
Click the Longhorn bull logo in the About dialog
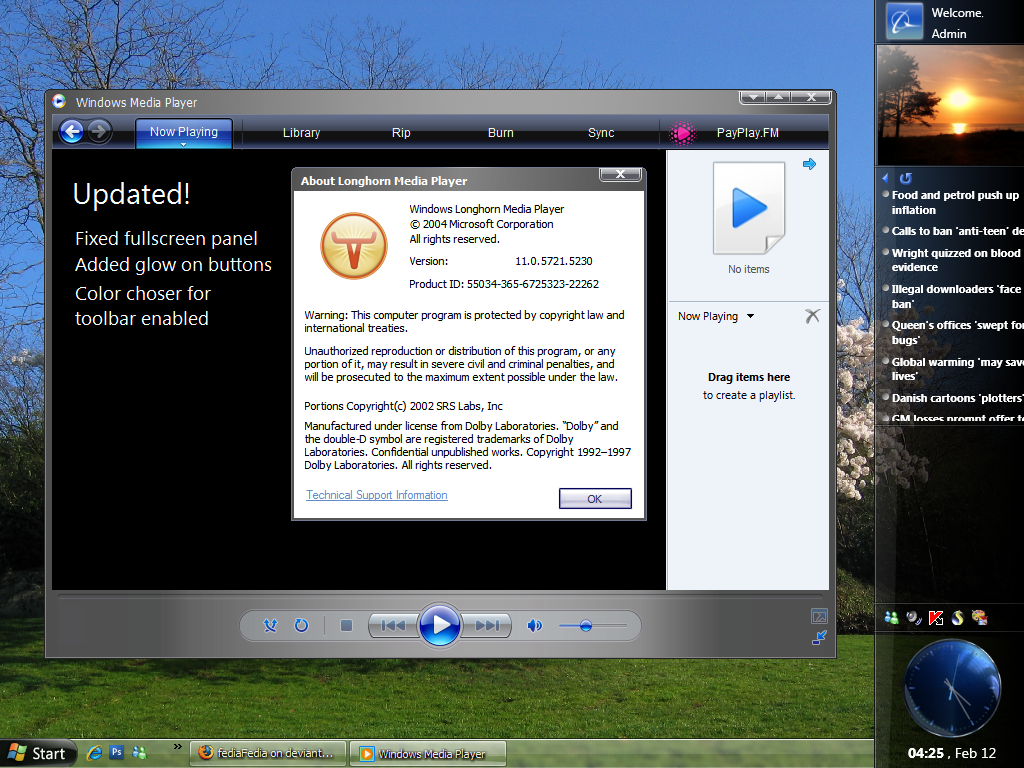pos(353,246)
